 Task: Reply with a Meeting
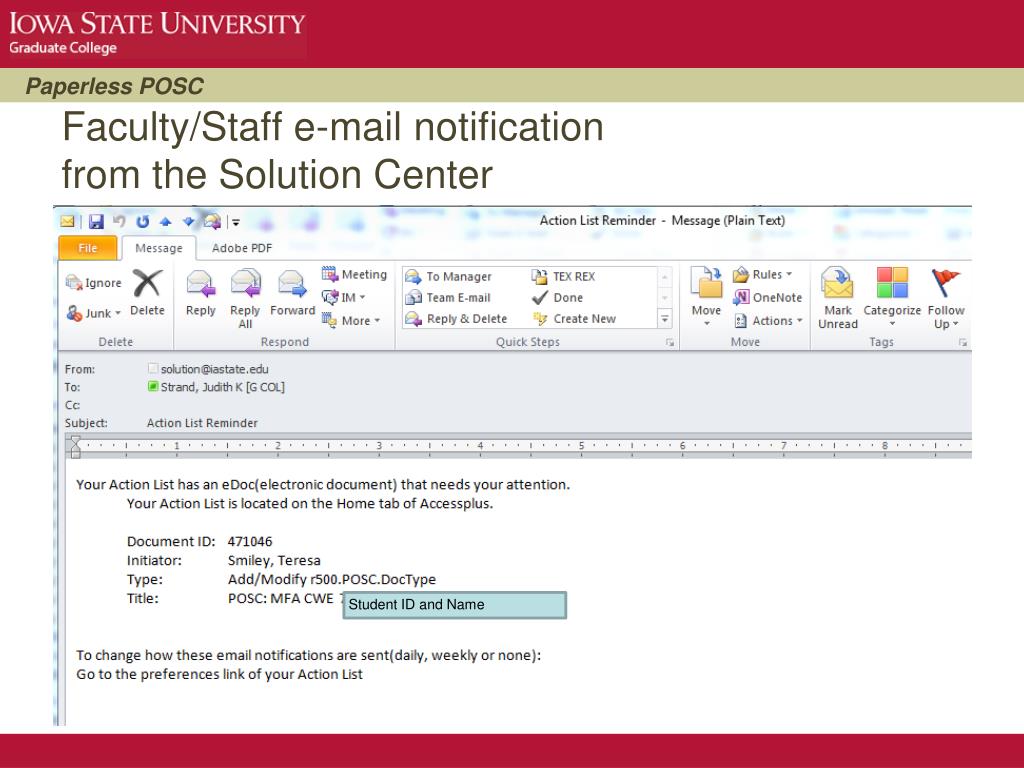tap(354, 274)
